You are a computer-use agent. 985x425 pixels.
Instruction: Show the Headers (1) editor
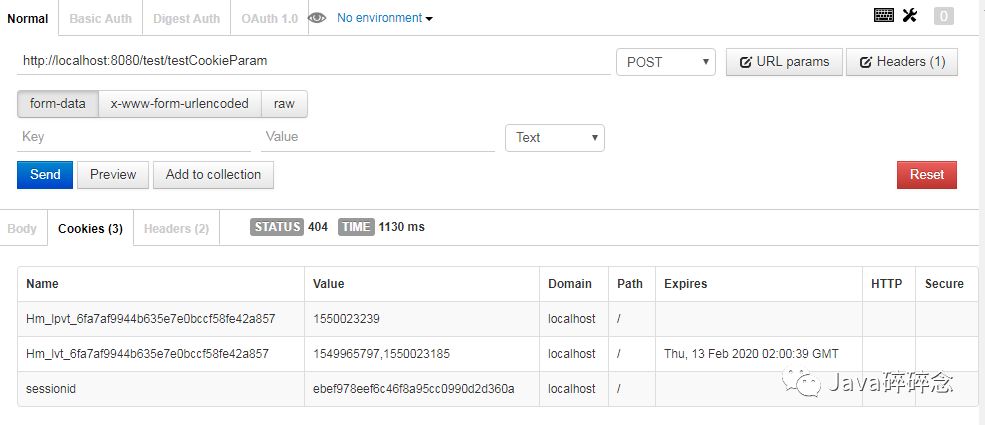pyautogui.click(x=901, y=62)
